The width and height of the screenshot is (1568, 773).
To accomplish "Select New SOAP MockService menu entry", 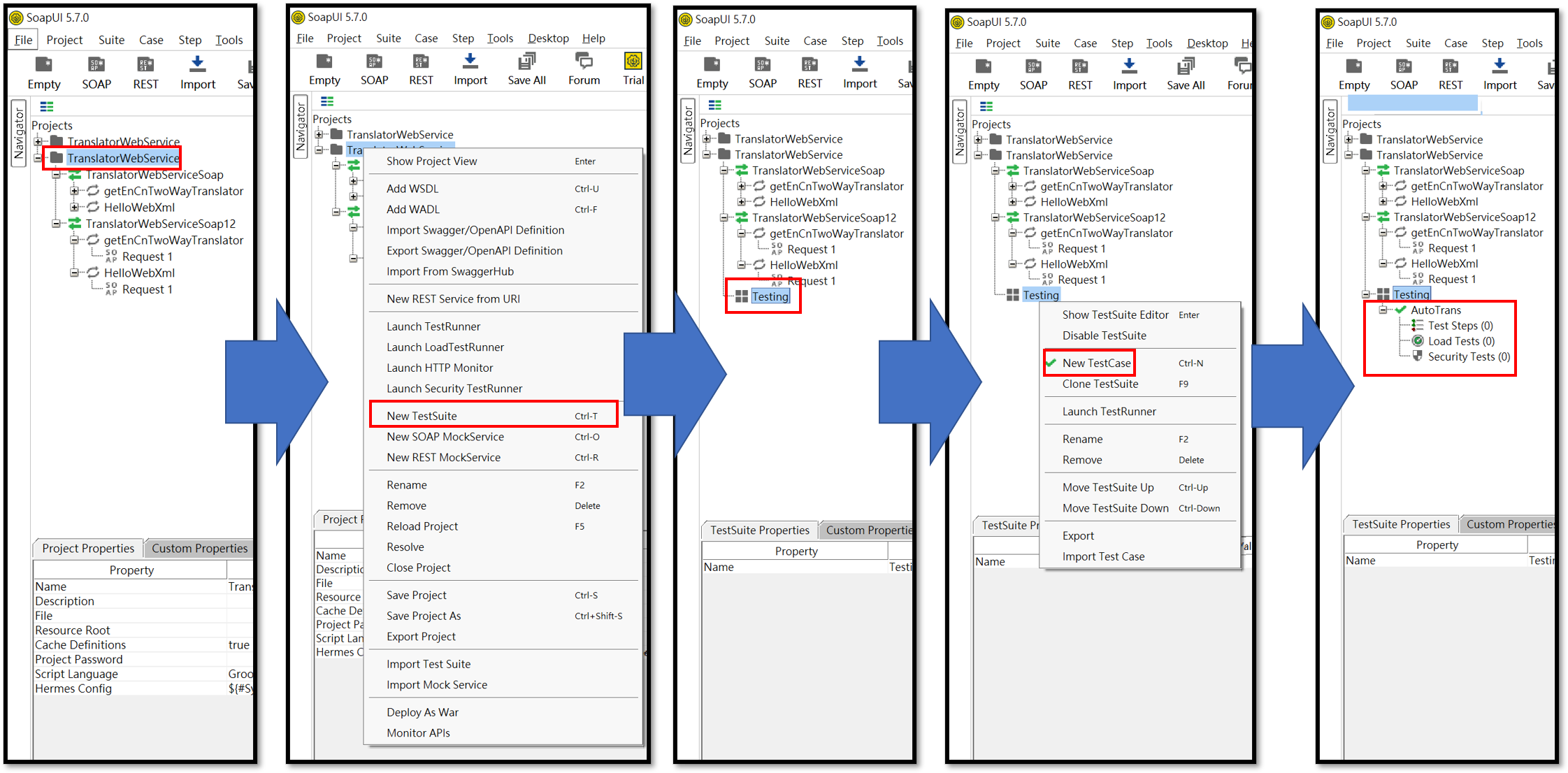I will pos(445,437).
